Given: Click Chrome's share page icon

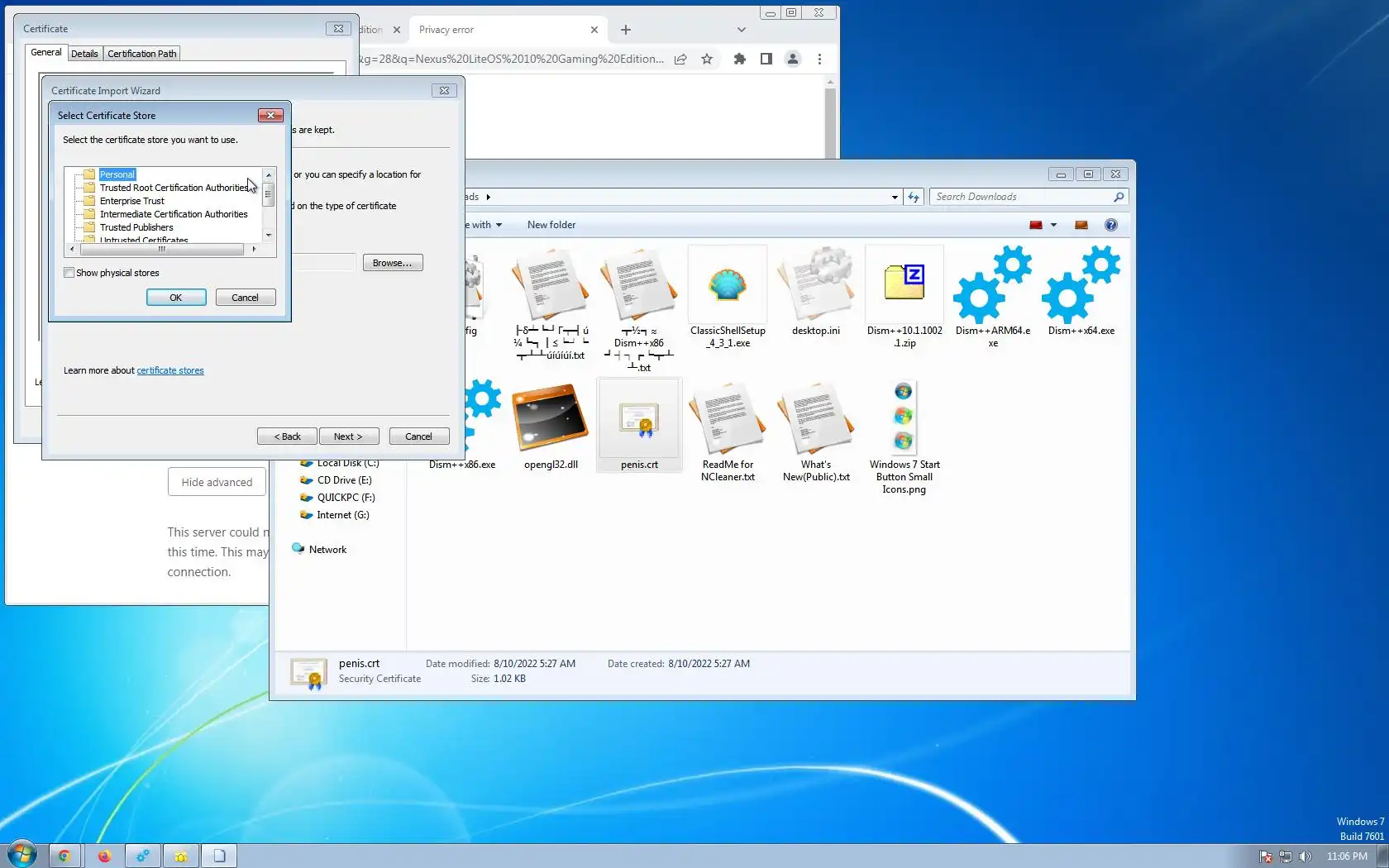Looking at the screenshot, I should [x=680, y=59].
